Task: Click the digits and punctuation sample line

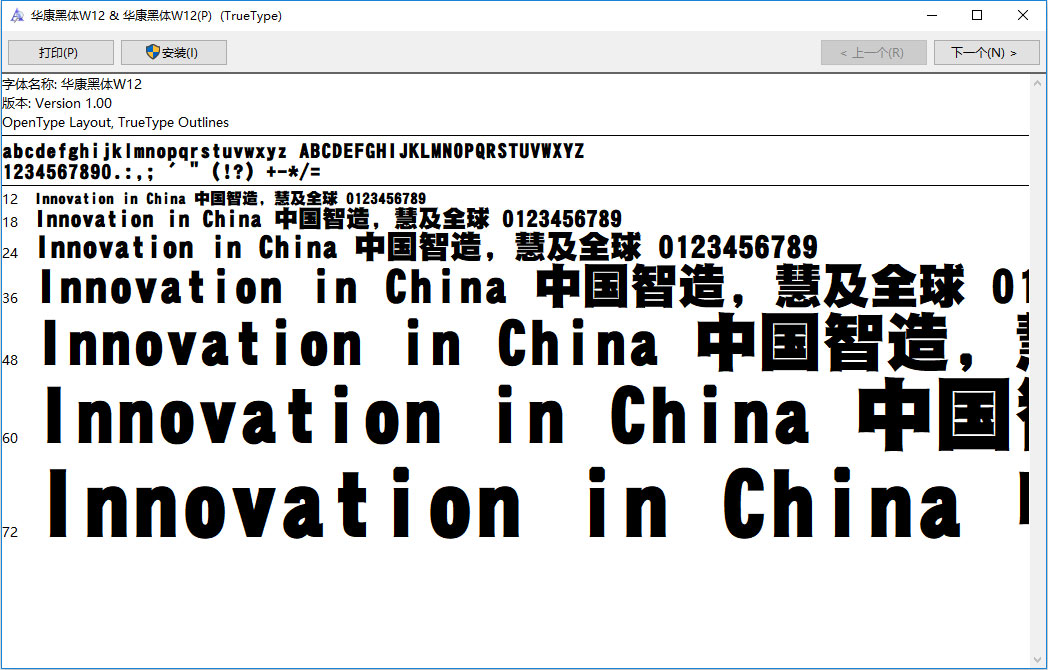Action: click(x=161, y=171)
